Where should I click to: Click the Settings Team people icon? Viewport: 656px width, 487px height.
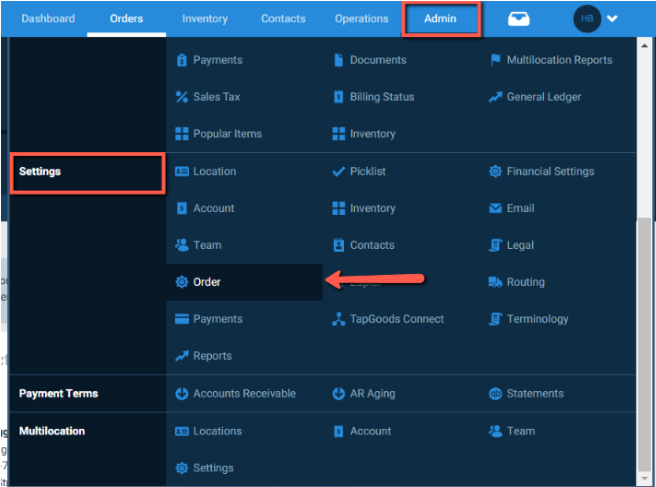[x=182, y=245]
